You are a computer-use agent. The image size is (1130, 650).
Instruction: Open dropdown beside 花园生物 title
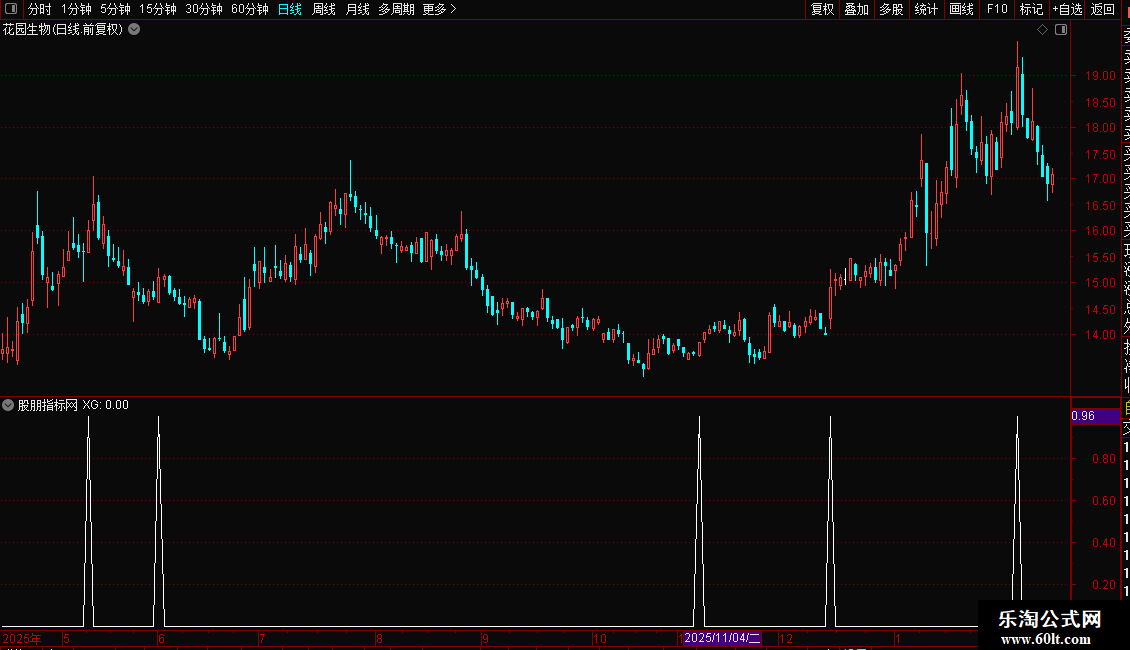[x=134, y=30]
